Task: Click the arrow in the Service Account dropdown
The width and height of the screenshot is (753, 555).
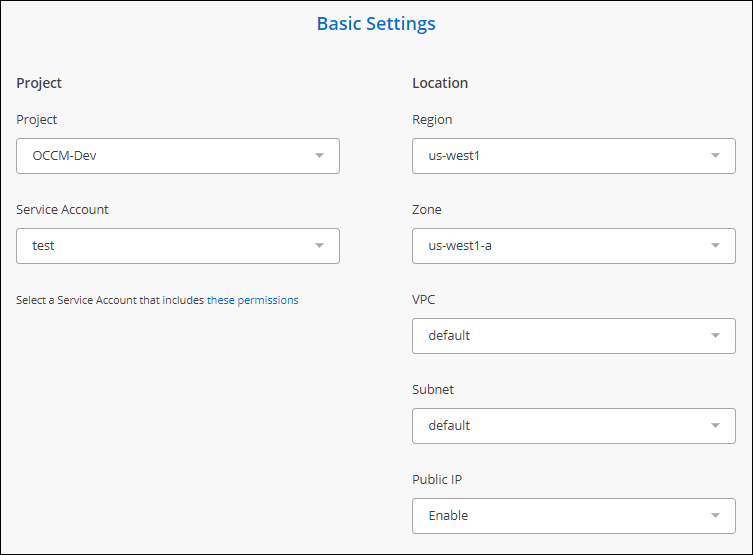Action: [319, 246]
